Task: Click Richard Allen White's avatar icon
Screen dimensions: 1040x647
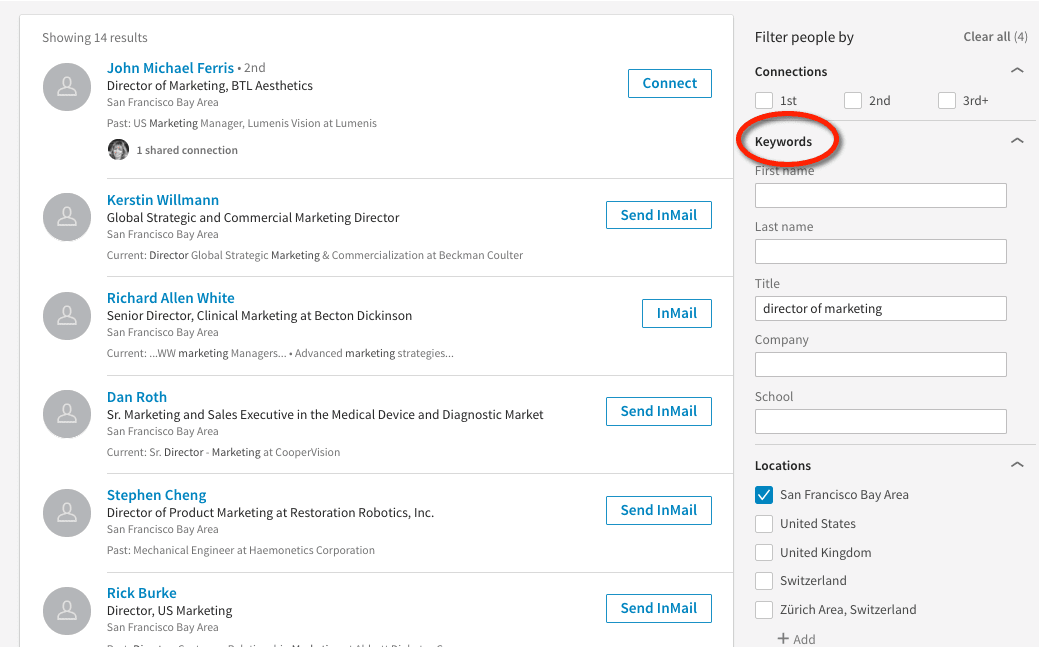Action: click(67, 316)
